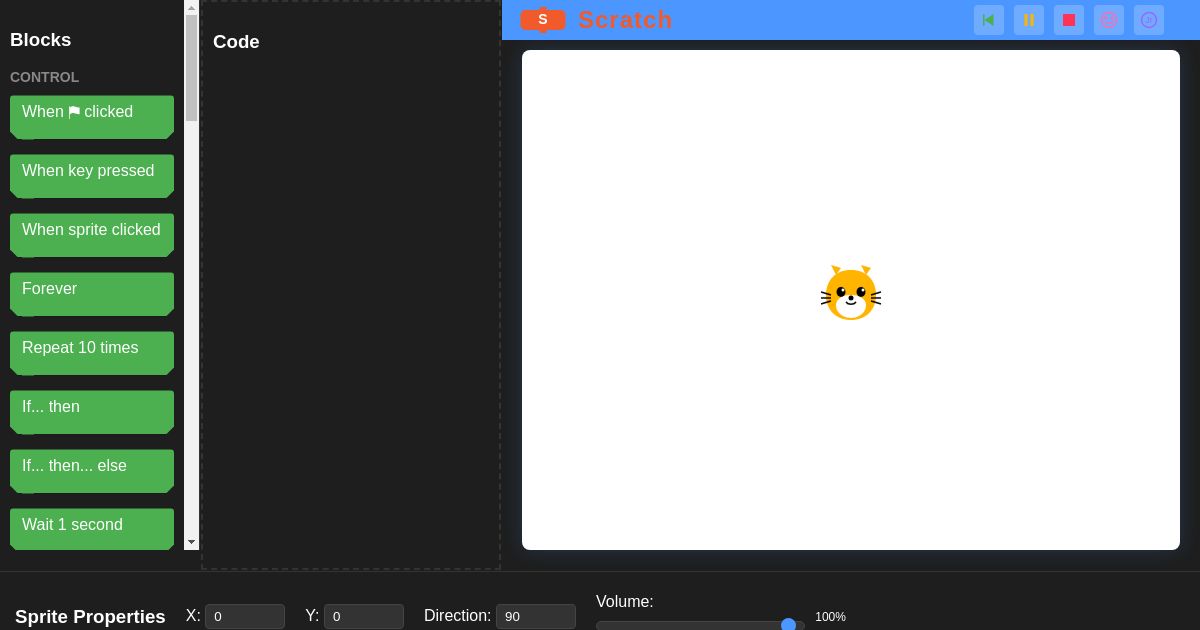Switch to the Code panel
This screenshot has width=1200, height=630.
(x=236, y=42)
